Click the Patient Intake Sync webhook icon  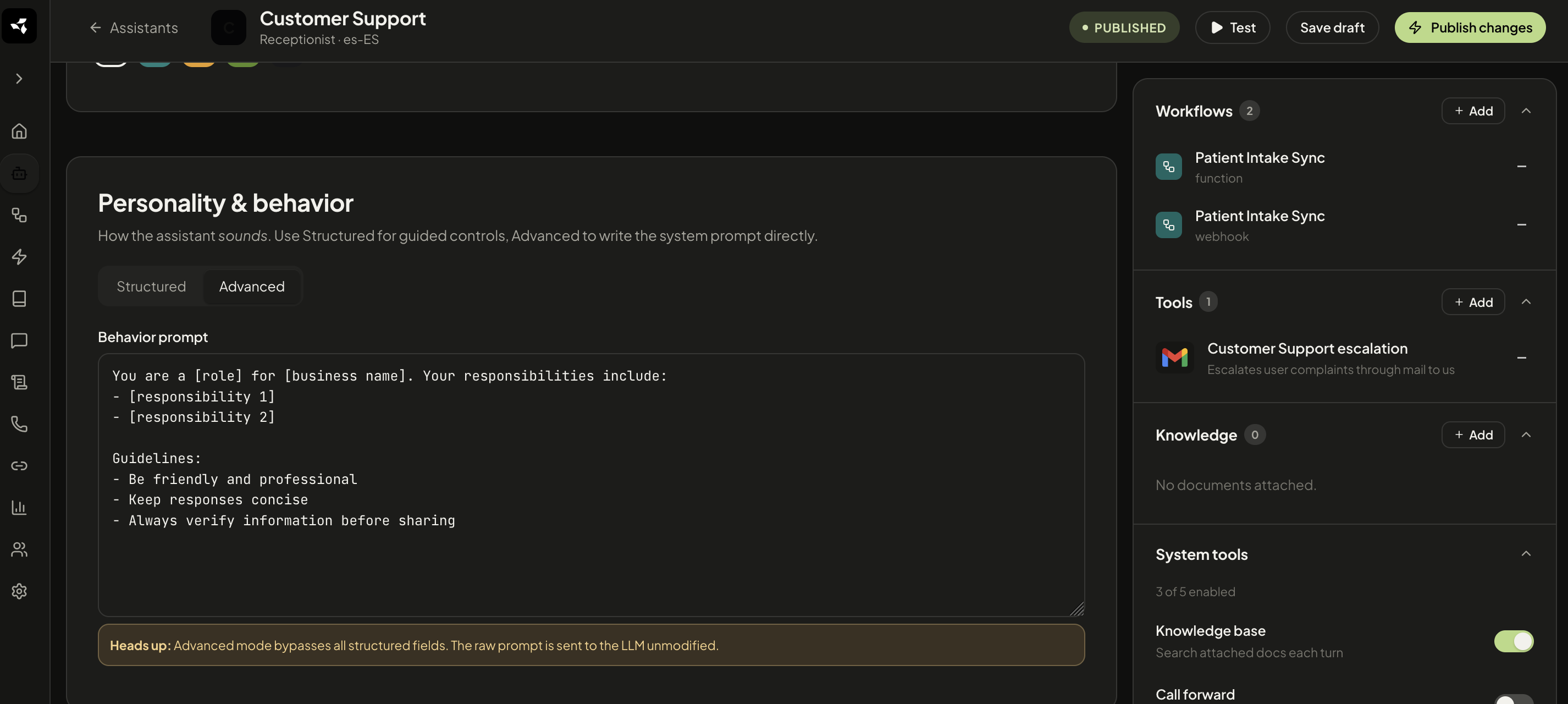pos(1168,225)
